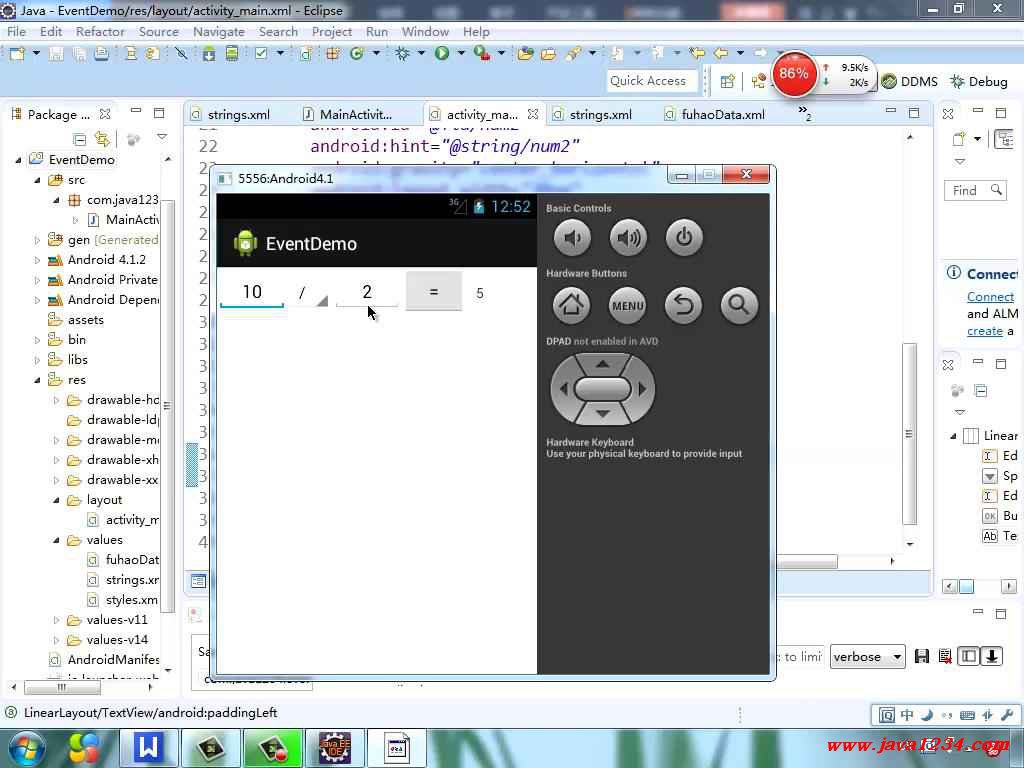Screen dimensions: 1024x768
Task: Click emulator power button
Action: click(x=684, y=238)
